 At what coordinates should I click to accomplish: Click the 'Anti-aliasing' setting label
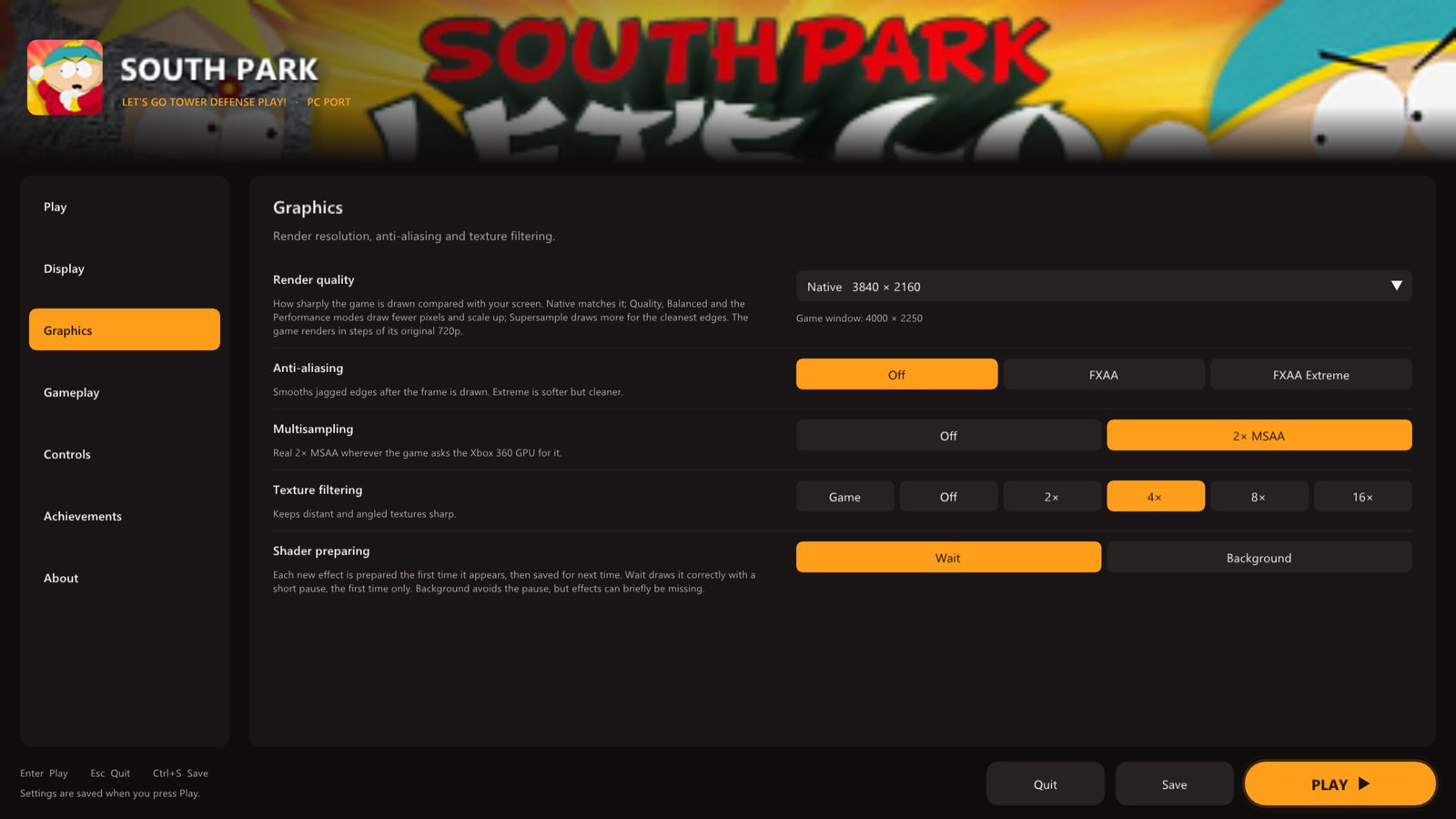(x=308, y=368)
